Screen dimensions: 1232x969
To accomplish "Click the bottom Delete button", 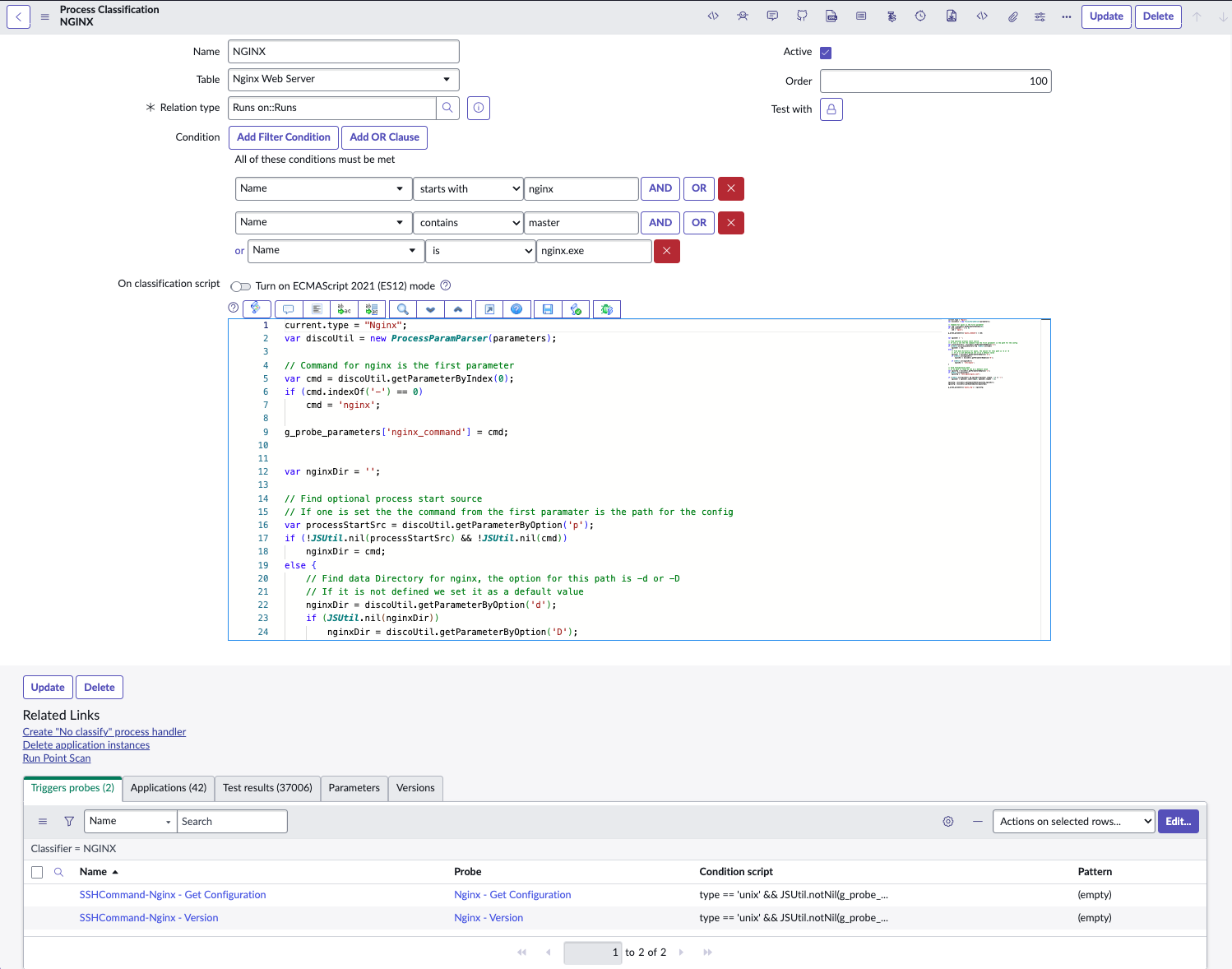I will coord(100,688).
